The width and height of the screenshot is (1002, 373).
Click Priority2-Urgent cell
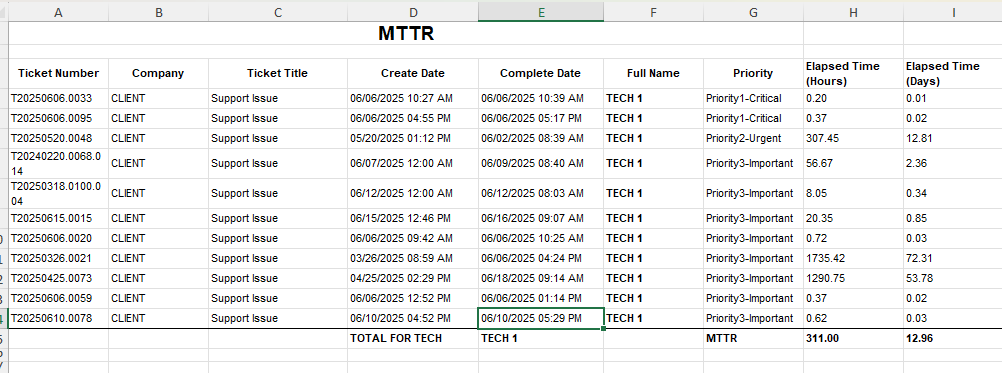coord(753,139)
